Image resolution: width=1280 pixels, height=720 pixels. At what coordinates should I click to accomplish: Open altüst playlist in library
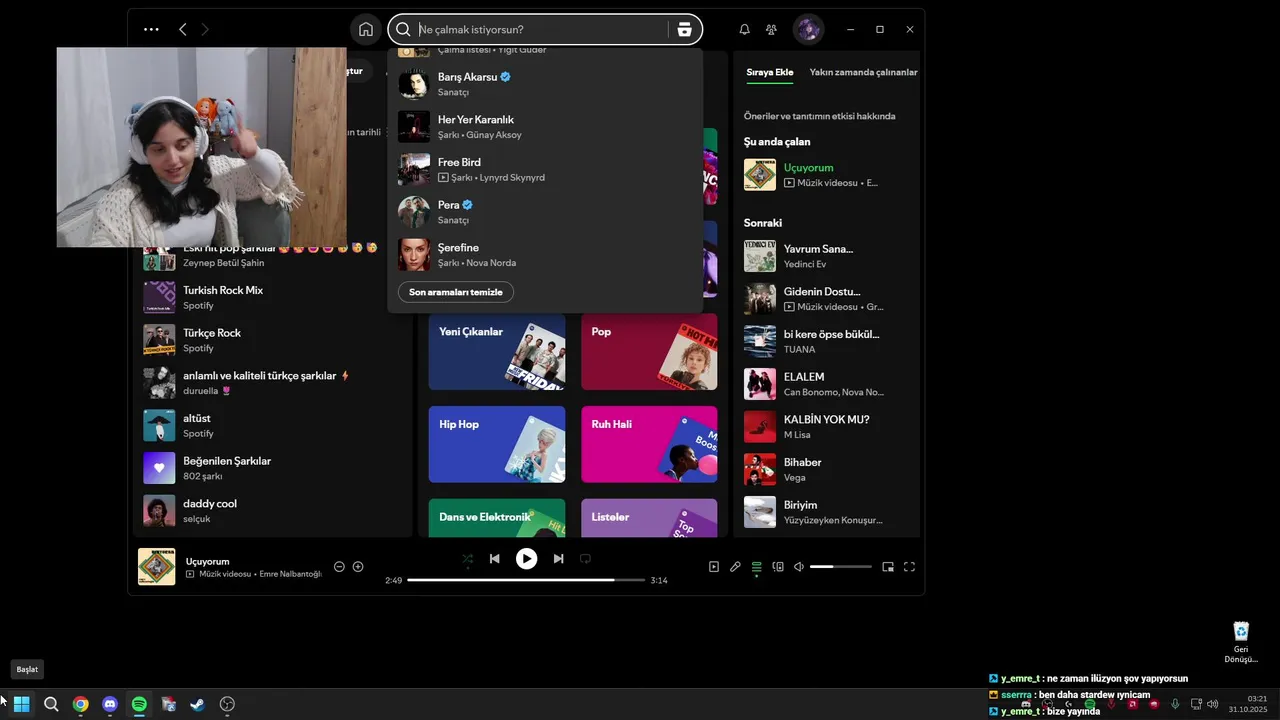pos(273,425)
